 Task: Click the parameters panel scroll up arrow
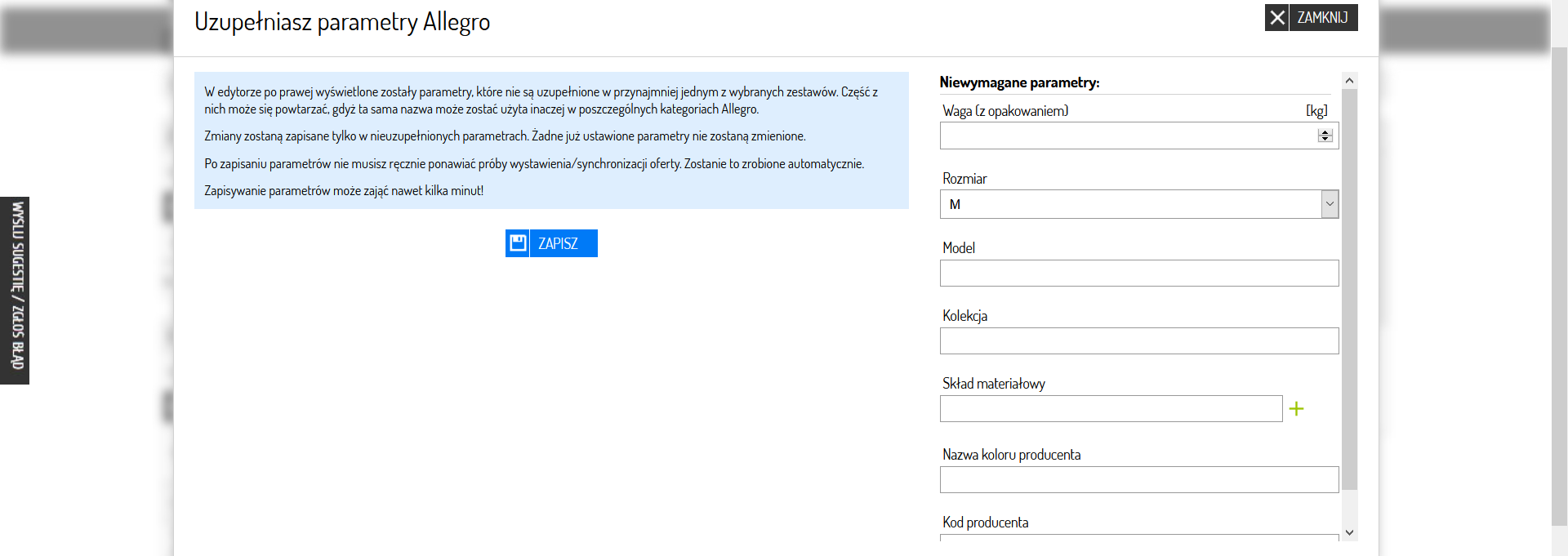coord(1349,80)
